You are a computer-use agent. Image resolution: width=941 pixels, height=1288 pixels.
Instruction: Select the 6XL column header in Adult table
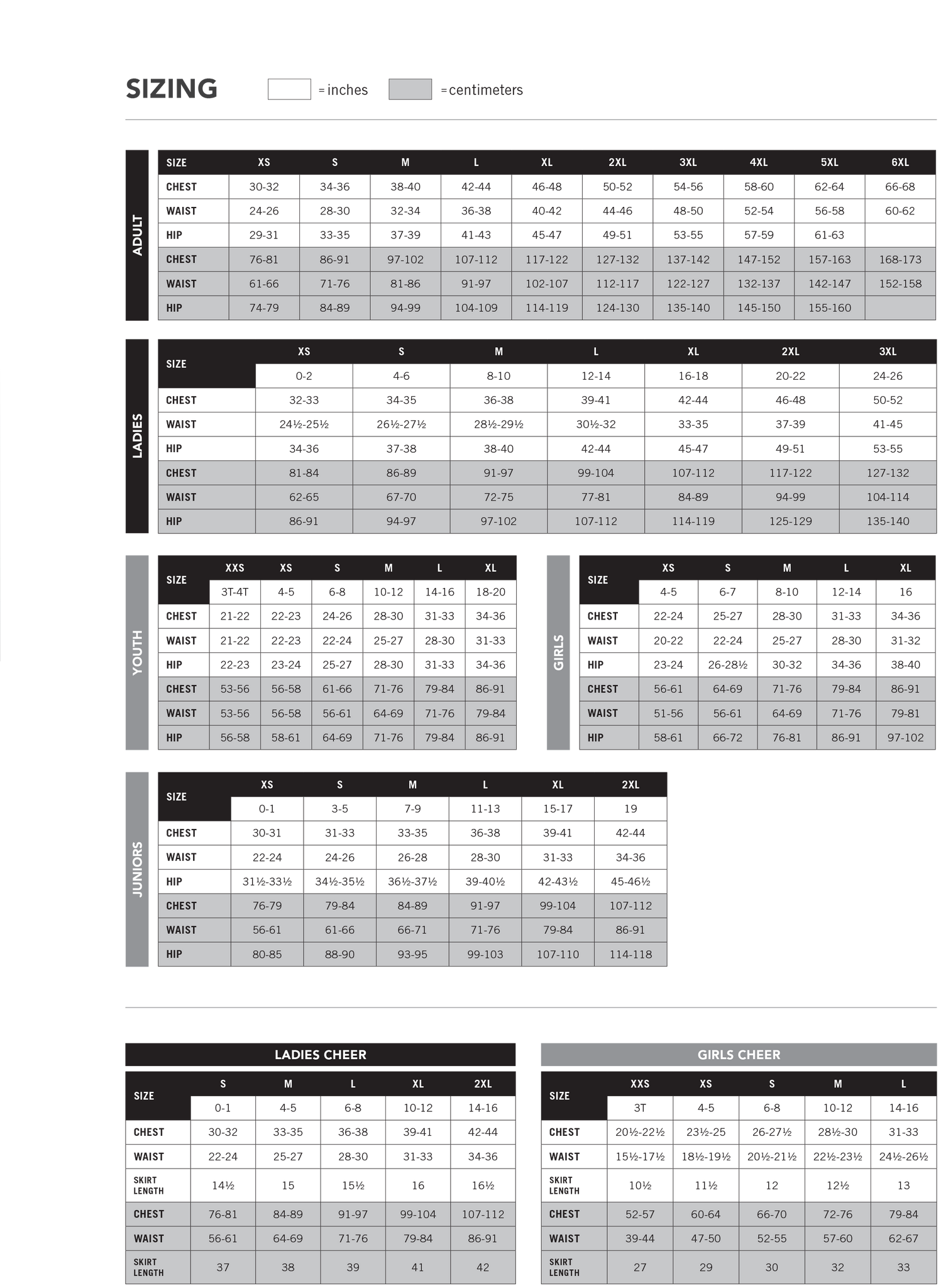tap(900, 162)
